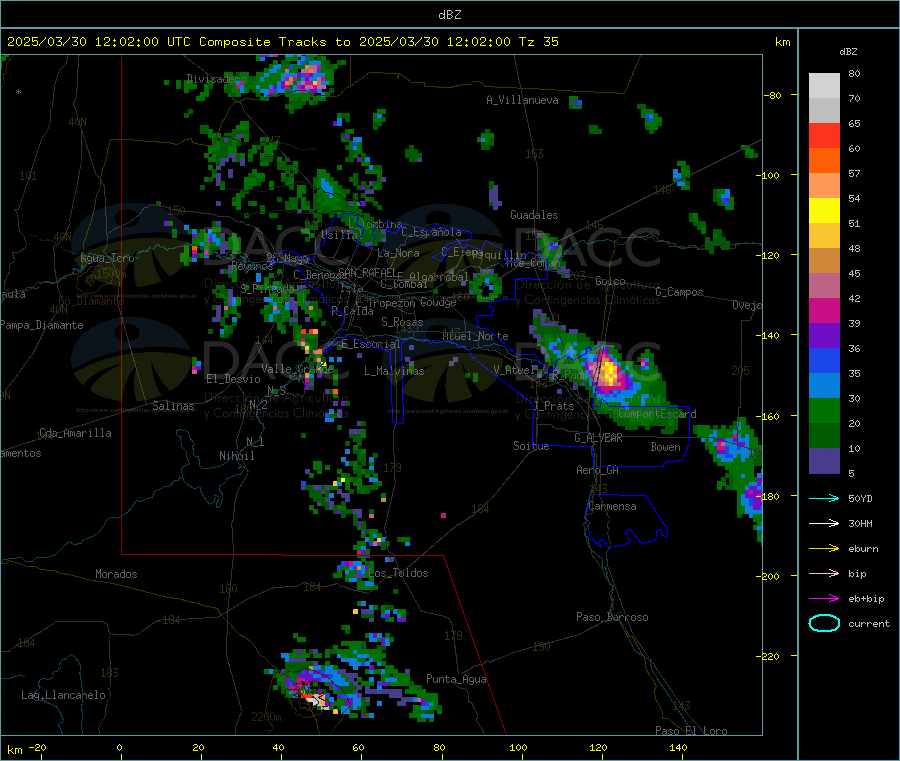Click the 'Atuel_Norte' place label

(x=475, y=336)
